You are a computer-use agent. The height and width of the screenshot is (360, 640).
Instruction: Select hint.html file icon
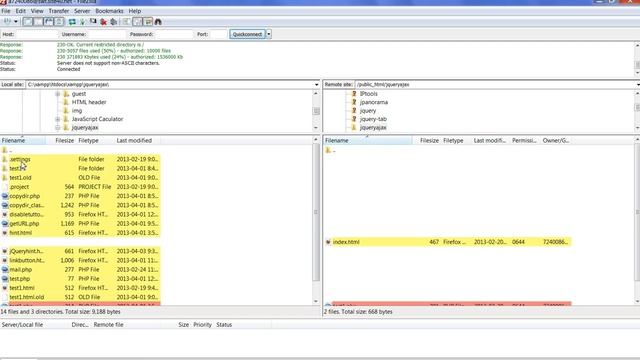4,233
